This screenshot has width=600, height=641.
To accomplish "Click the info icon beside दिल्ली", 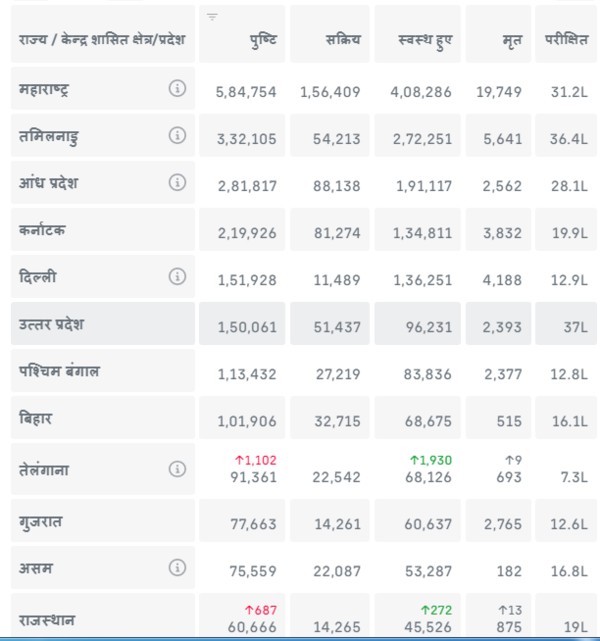I will tap(177, 276).
